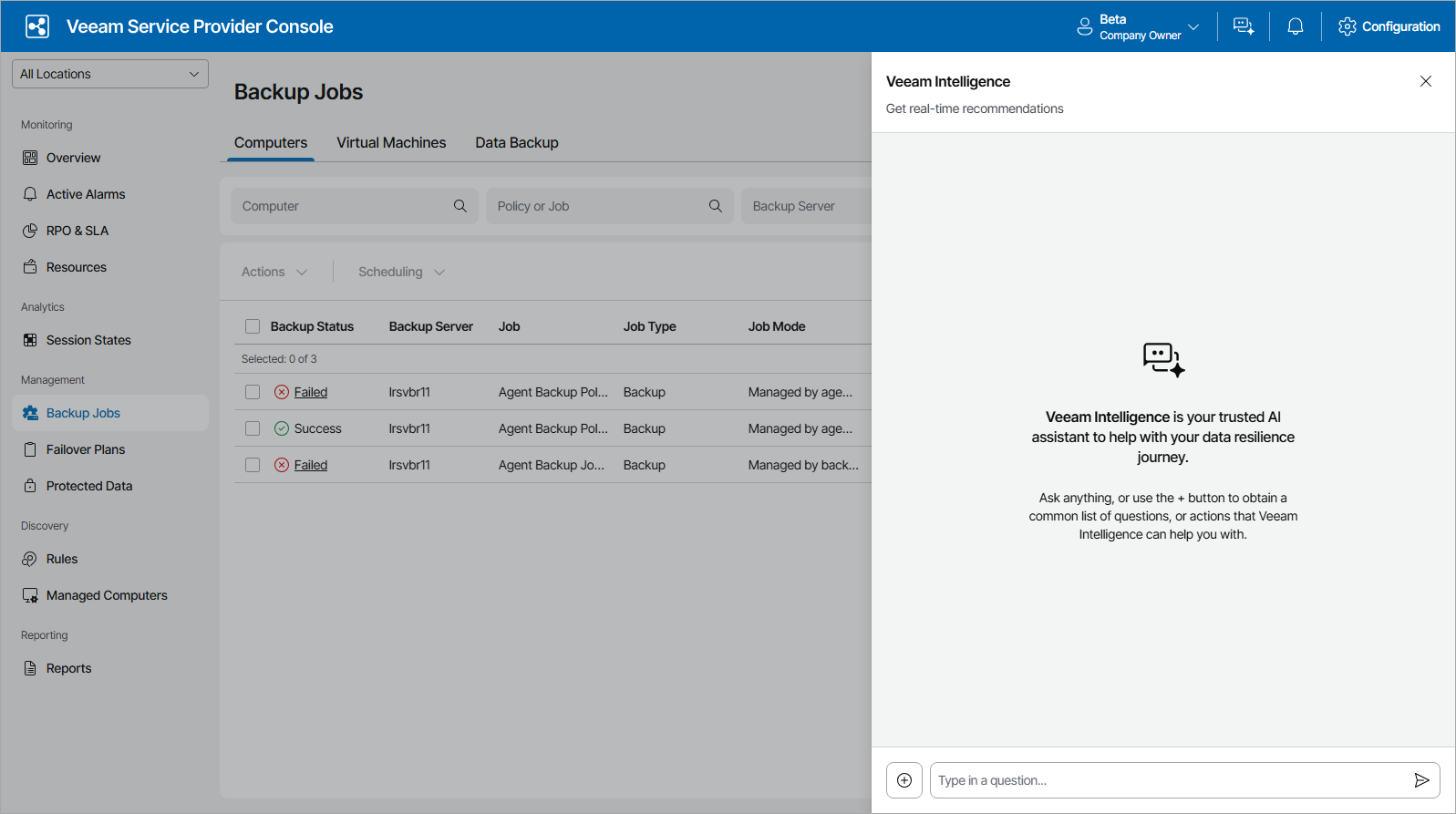Open the Data Backup tab
Viewport: 1456px width, 814px height.
(516, 143)
